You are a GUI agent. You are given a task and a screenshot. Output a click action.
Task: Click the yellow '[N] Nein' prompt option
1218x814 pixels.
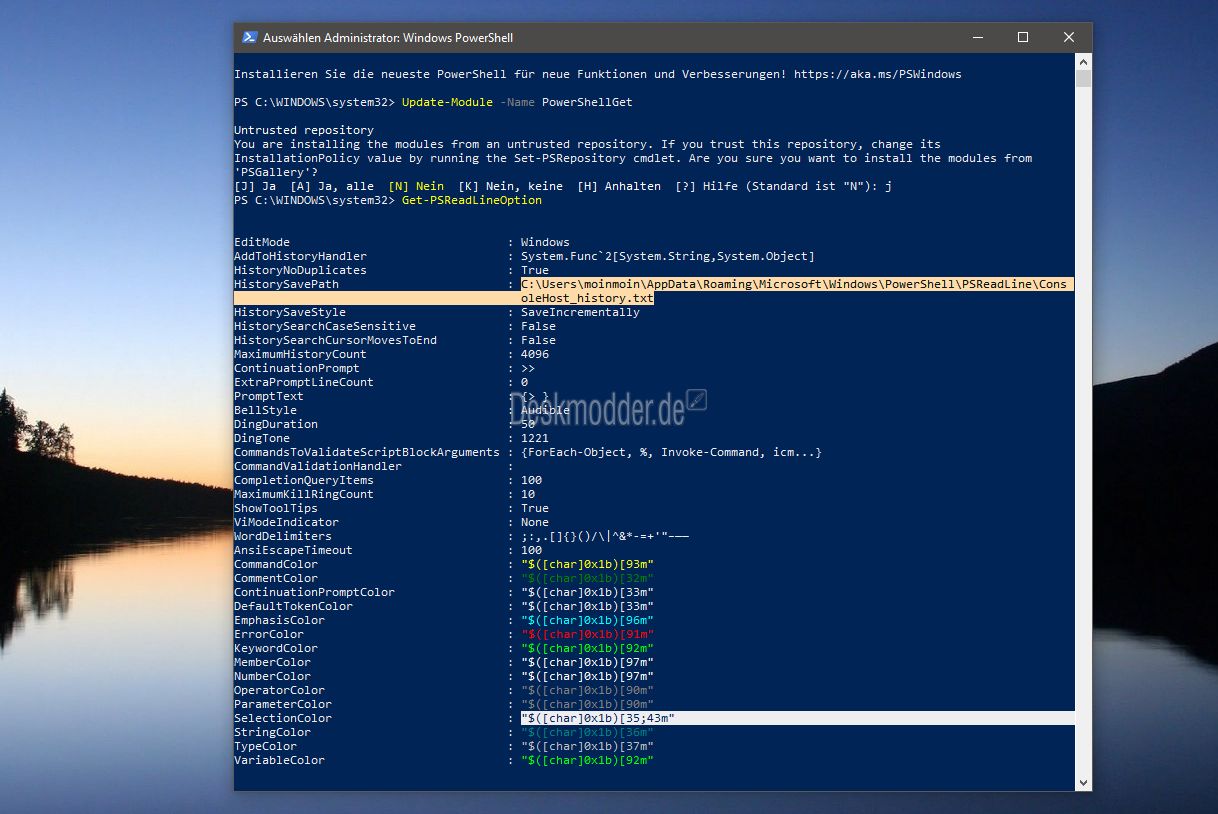click(x=415, y=186)
